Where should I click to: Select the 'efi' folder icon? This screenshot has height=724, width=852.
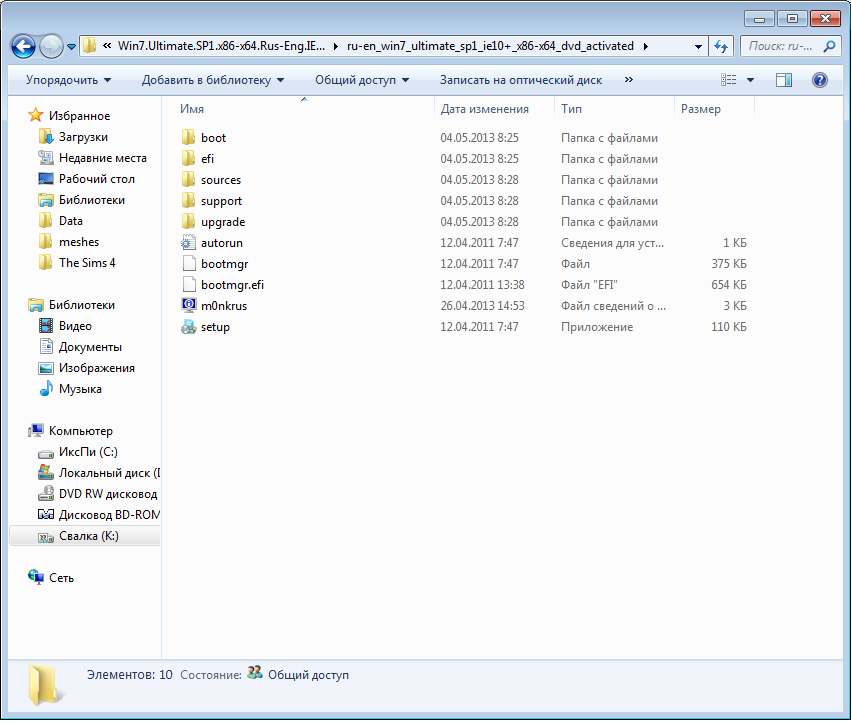[x=189, y=159]
